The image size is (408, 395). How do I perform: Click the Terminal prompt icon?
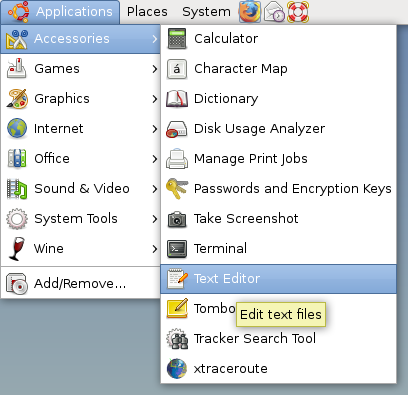coord(177,249)
